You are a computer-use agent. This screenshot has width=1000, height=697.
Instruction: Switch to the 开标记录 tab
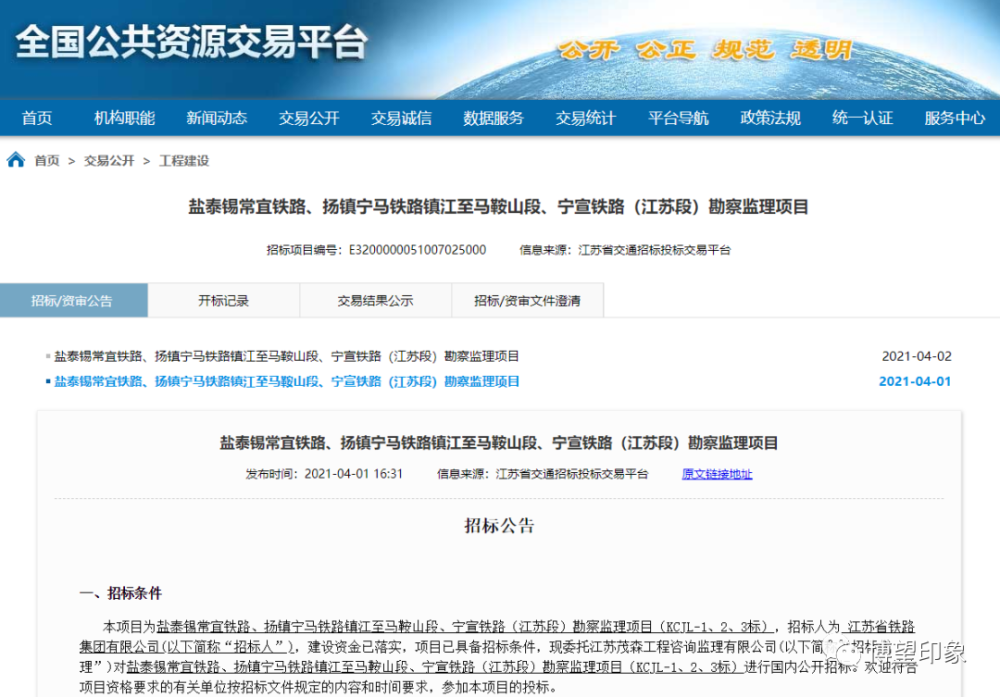click(224, 300)
